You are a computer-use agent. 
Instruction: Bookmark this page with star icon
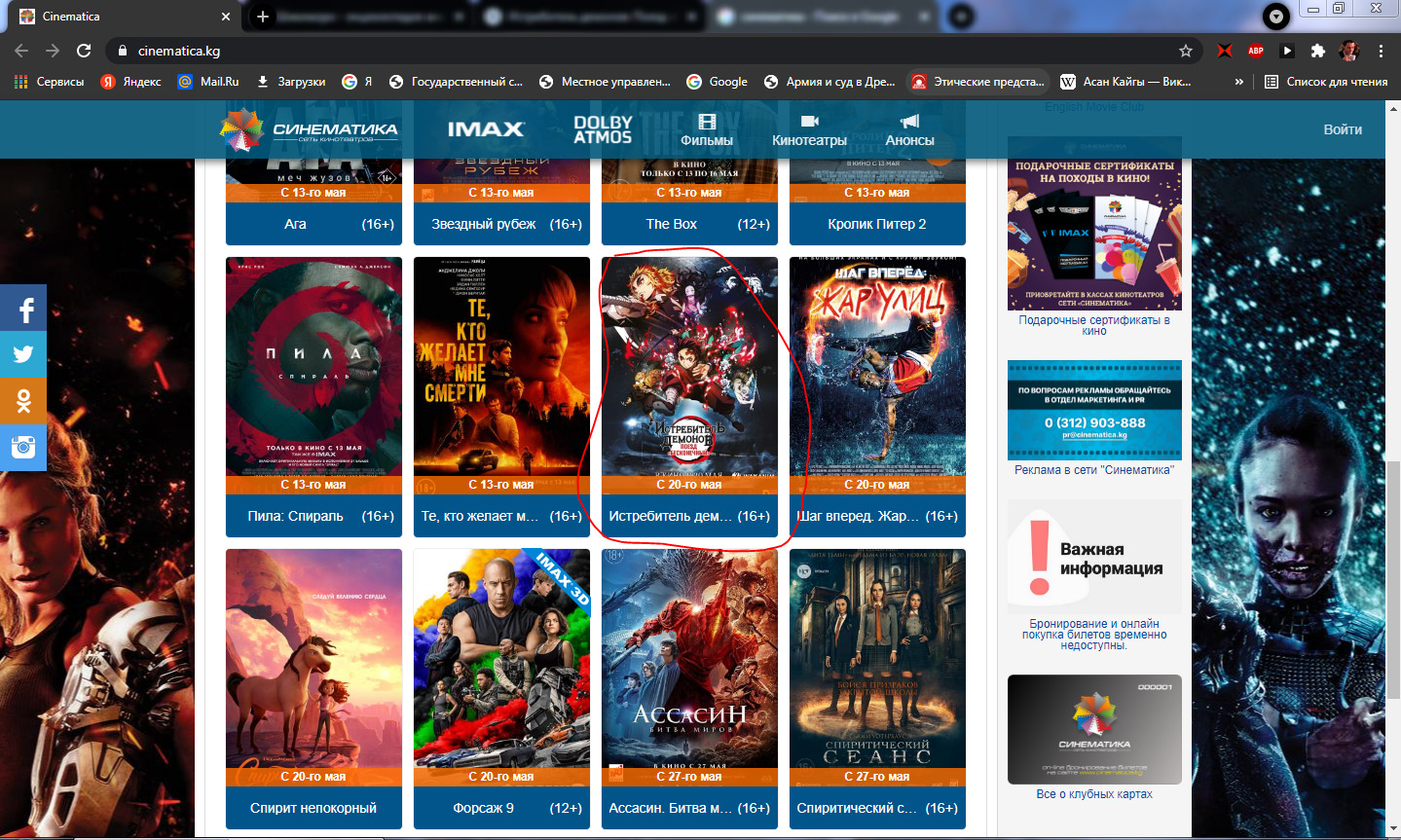pyautogui.click(x=1185, y=51)
